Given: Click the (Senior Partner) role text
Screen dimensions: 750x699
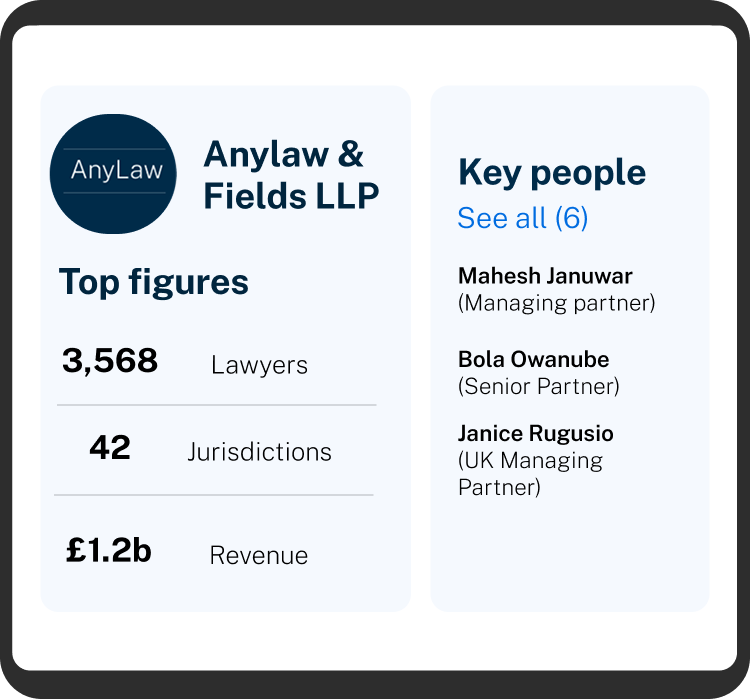Looking at the screenshot, I should [538, 386].
